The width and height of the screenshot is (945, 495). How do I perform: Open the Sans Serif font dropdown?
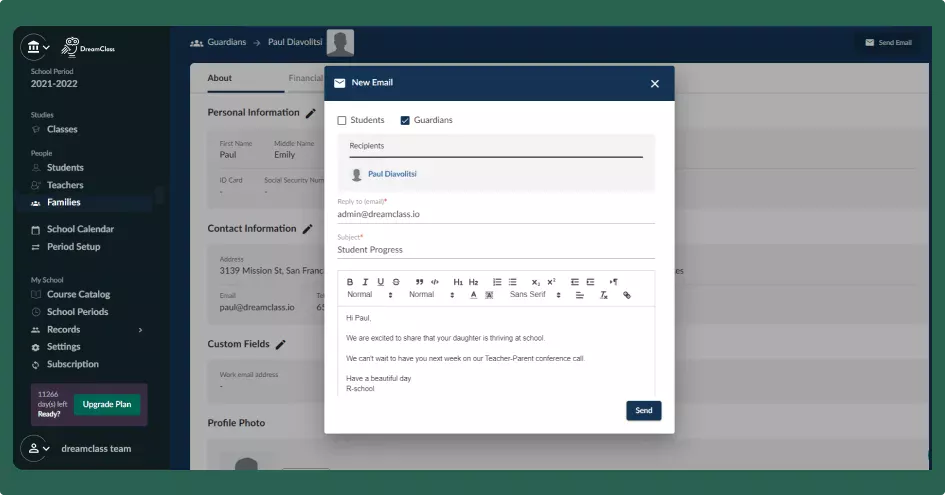(x=532, y=295)
